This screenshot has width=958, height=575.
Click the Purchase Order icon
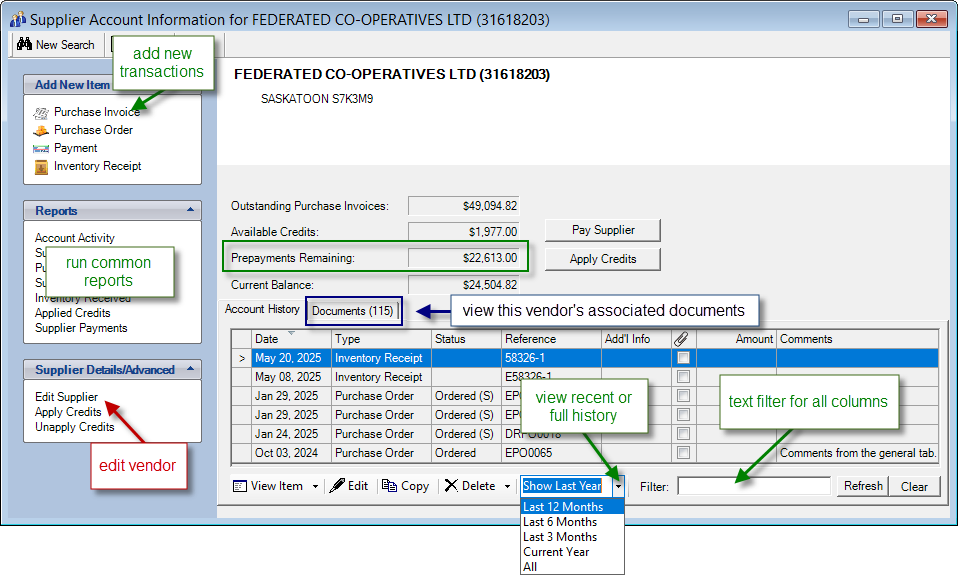(x=41, y=130)
